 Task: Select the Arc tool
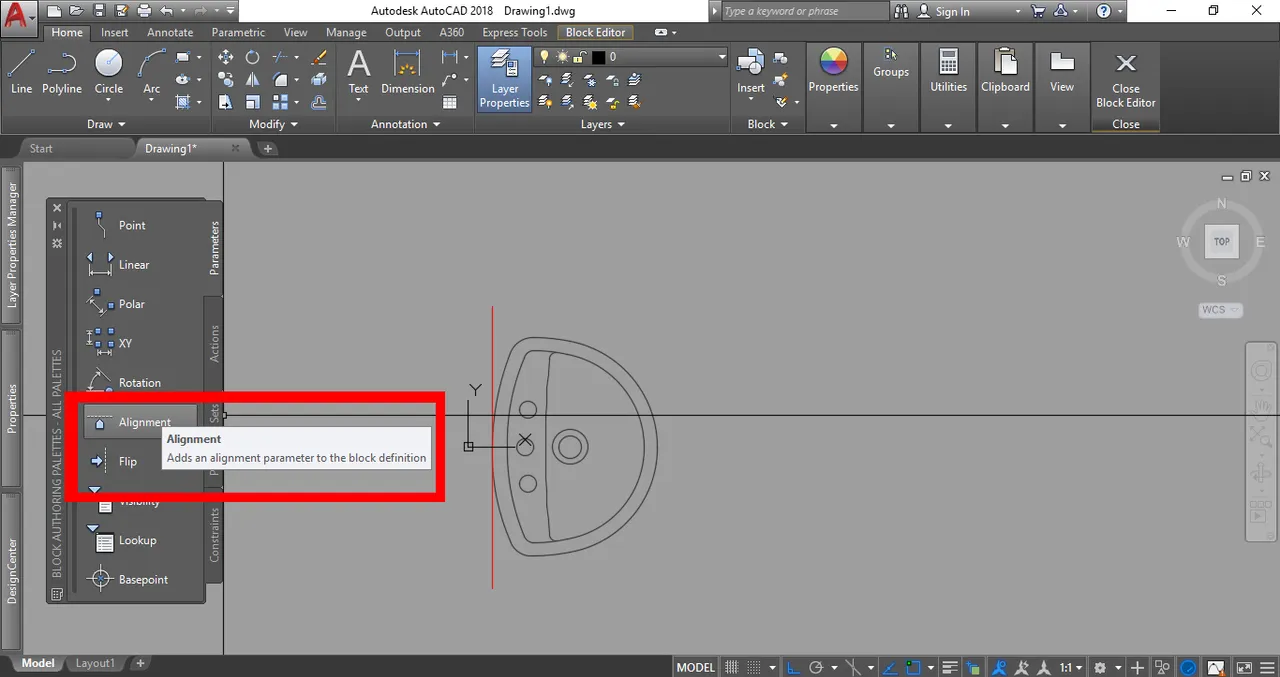[x=152, y=73]
